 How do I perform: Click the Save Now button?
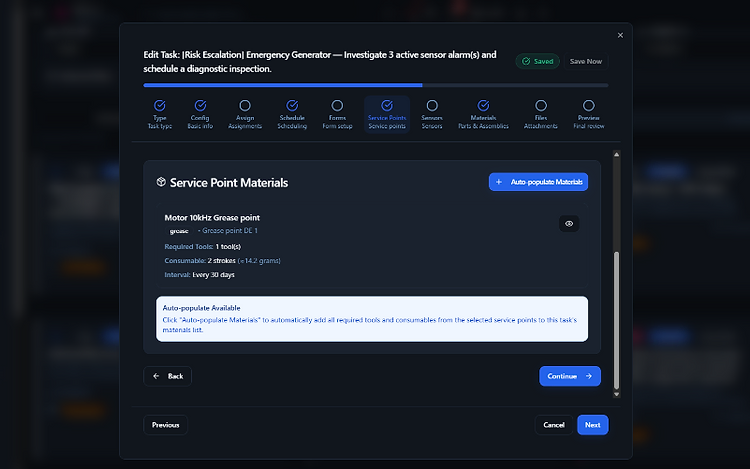click(586, 61)
